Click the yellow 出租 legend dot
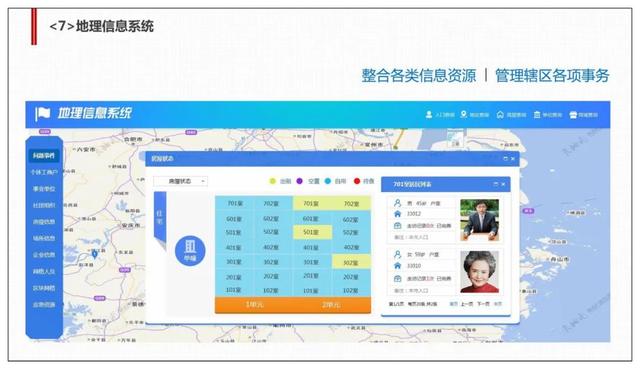The height and width of the screenshot is (369, 640). pos(273,181)
